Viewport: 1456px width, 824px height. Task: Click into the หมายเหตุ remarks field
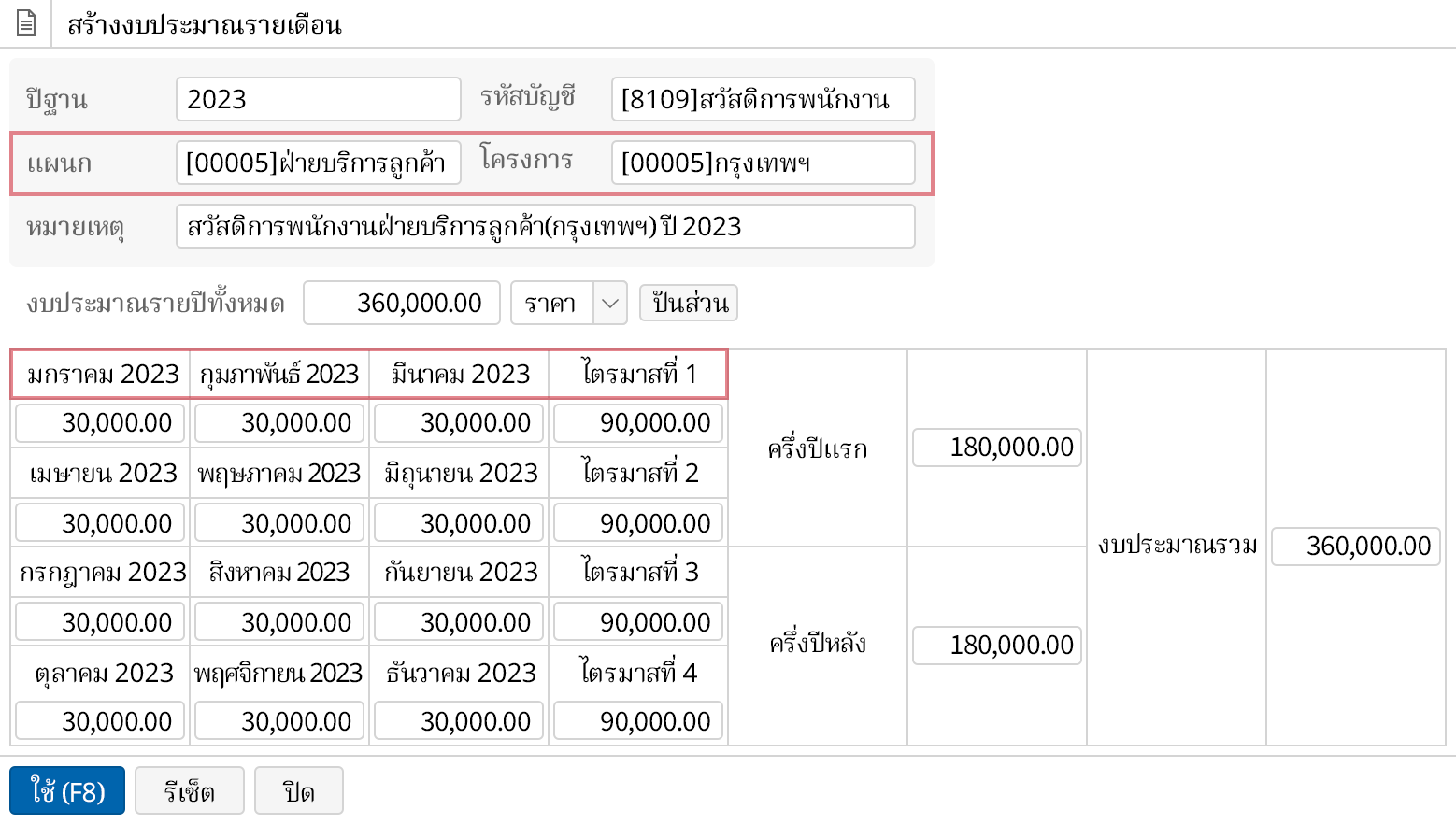pyautogui.click(x=545, y=227)
